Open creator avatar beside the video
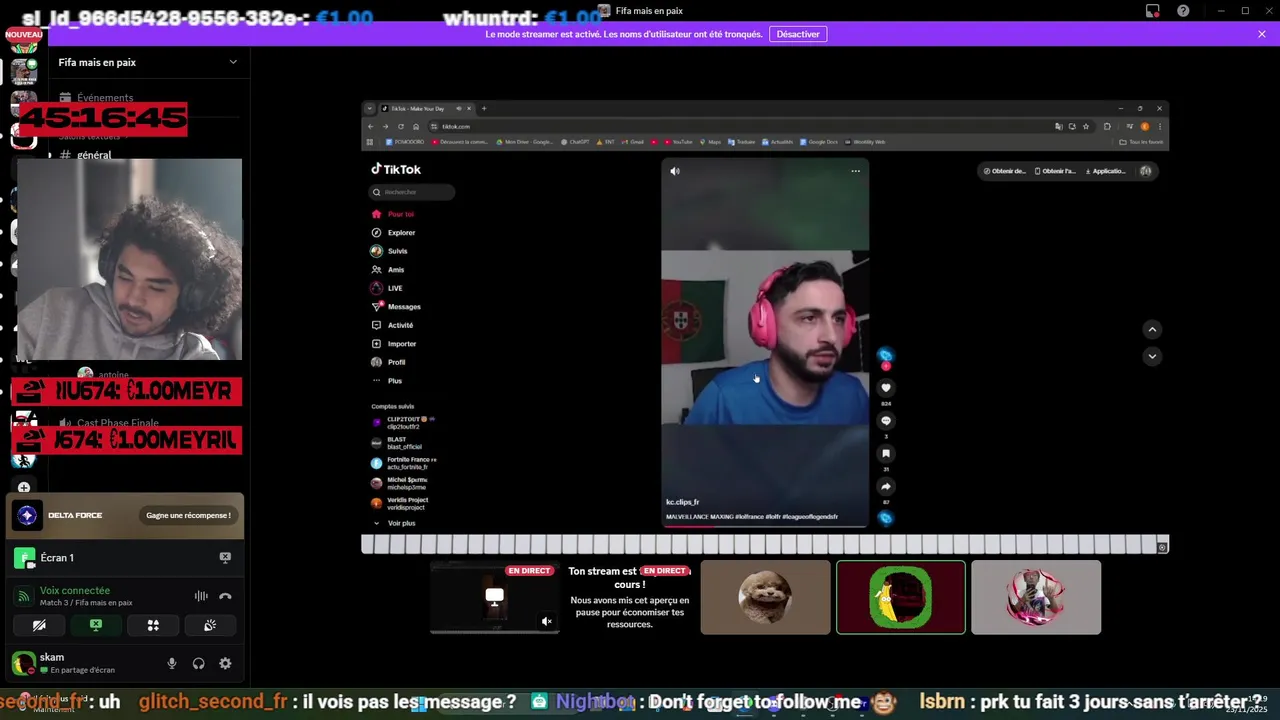 [885, 355]
